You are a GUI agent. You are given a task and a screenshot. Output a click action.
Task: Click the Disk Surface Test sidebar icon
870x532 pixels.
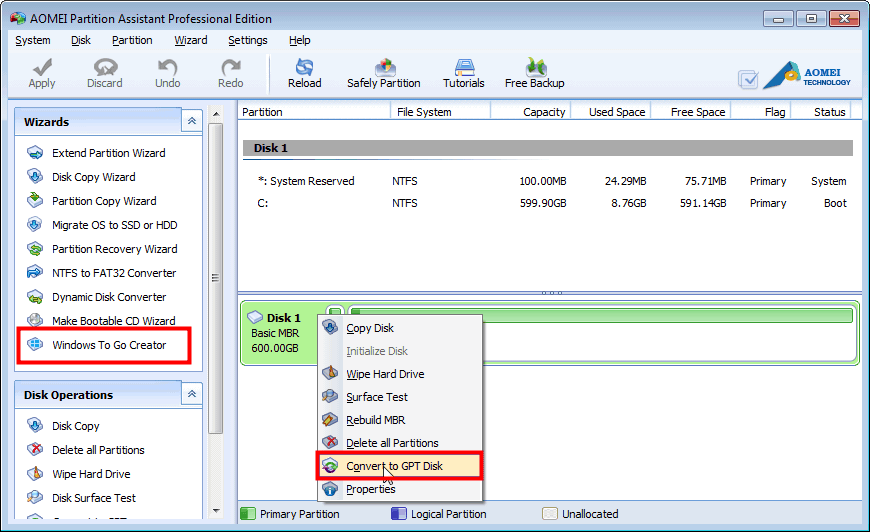[35, 498]
